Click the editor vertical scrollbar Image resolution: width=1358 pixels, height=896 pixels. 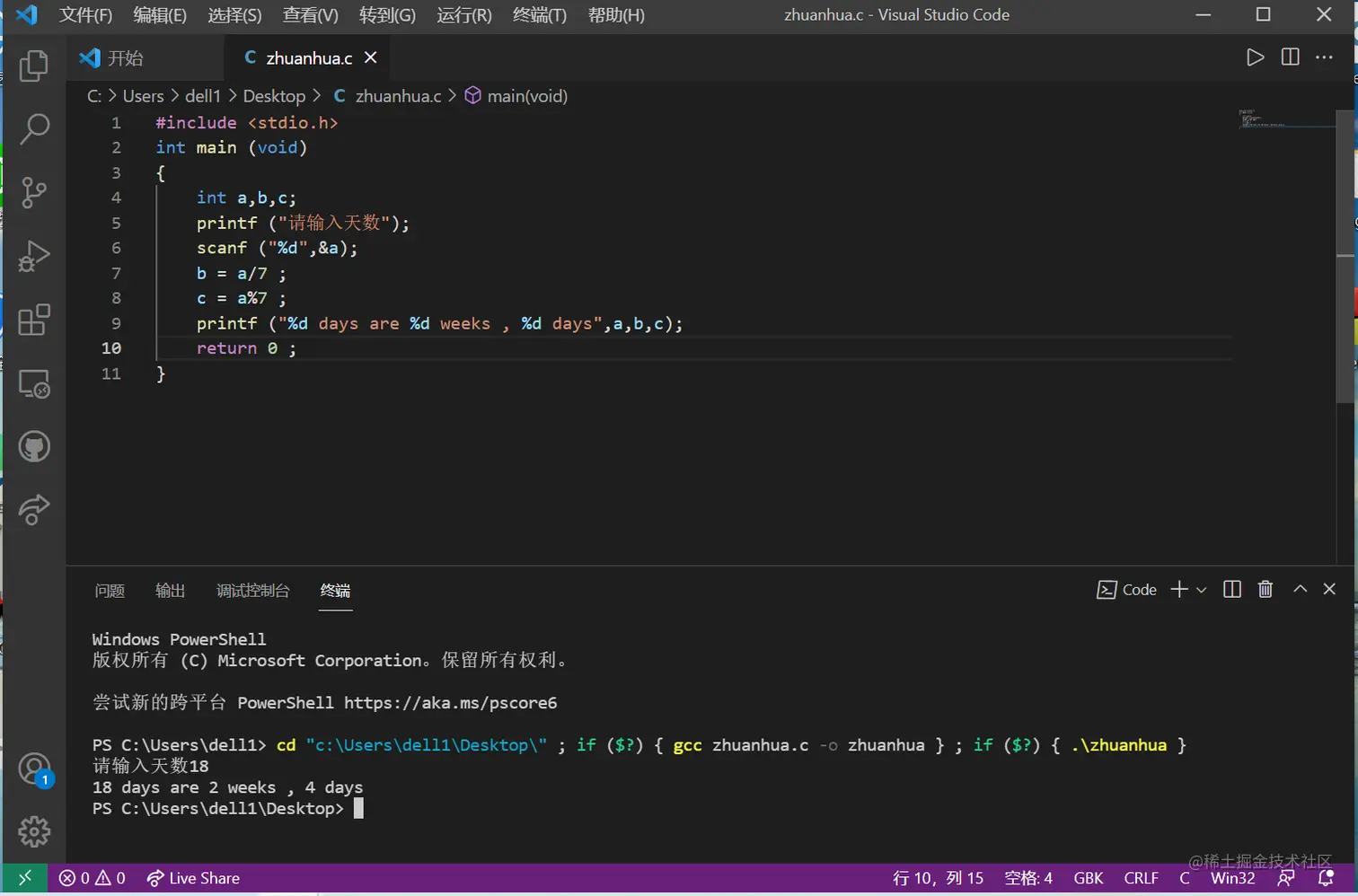coord(1345,256)
